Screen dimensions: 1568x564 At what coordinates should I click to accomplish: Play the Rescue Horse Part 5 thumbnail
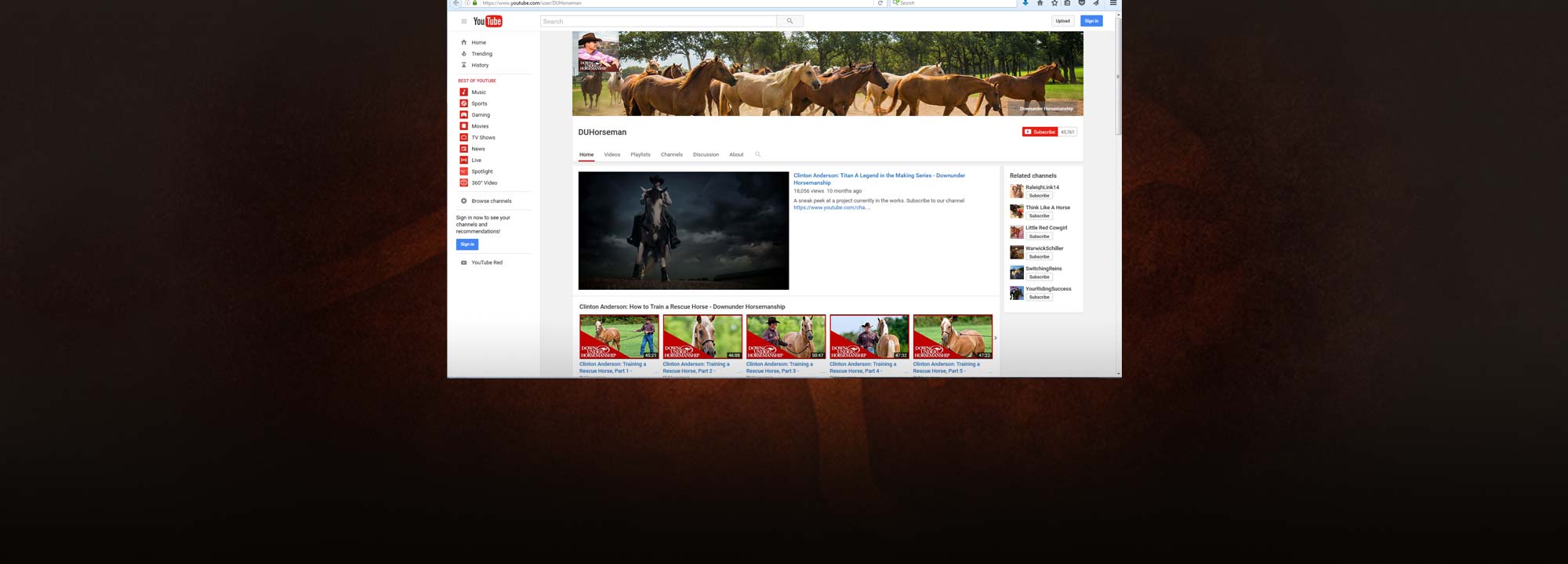tap(953, 337)
